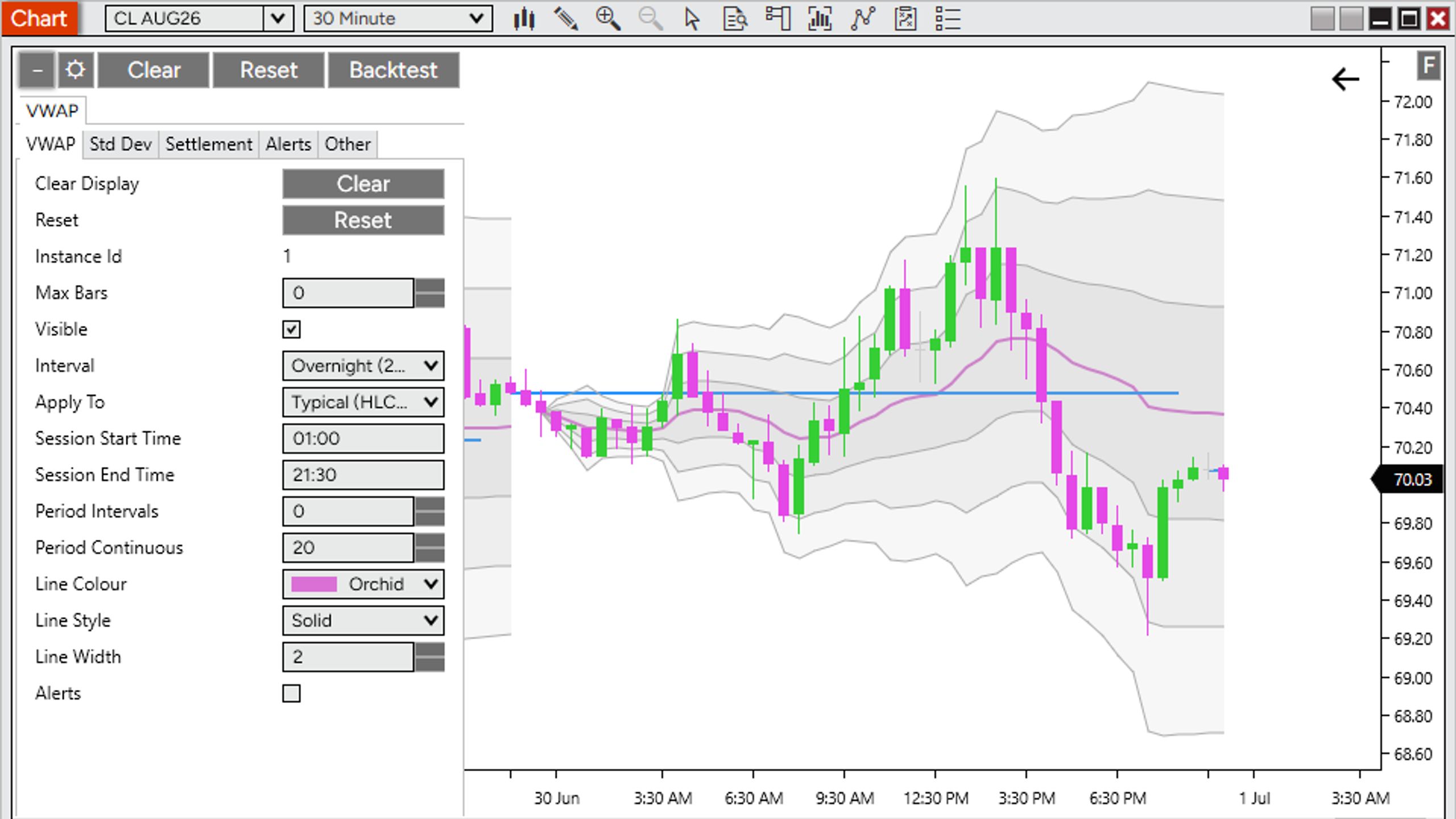Viewport: 1456px width, 819px height.
Task: Switch to the Settlement tab
Action: coord(209,144)
